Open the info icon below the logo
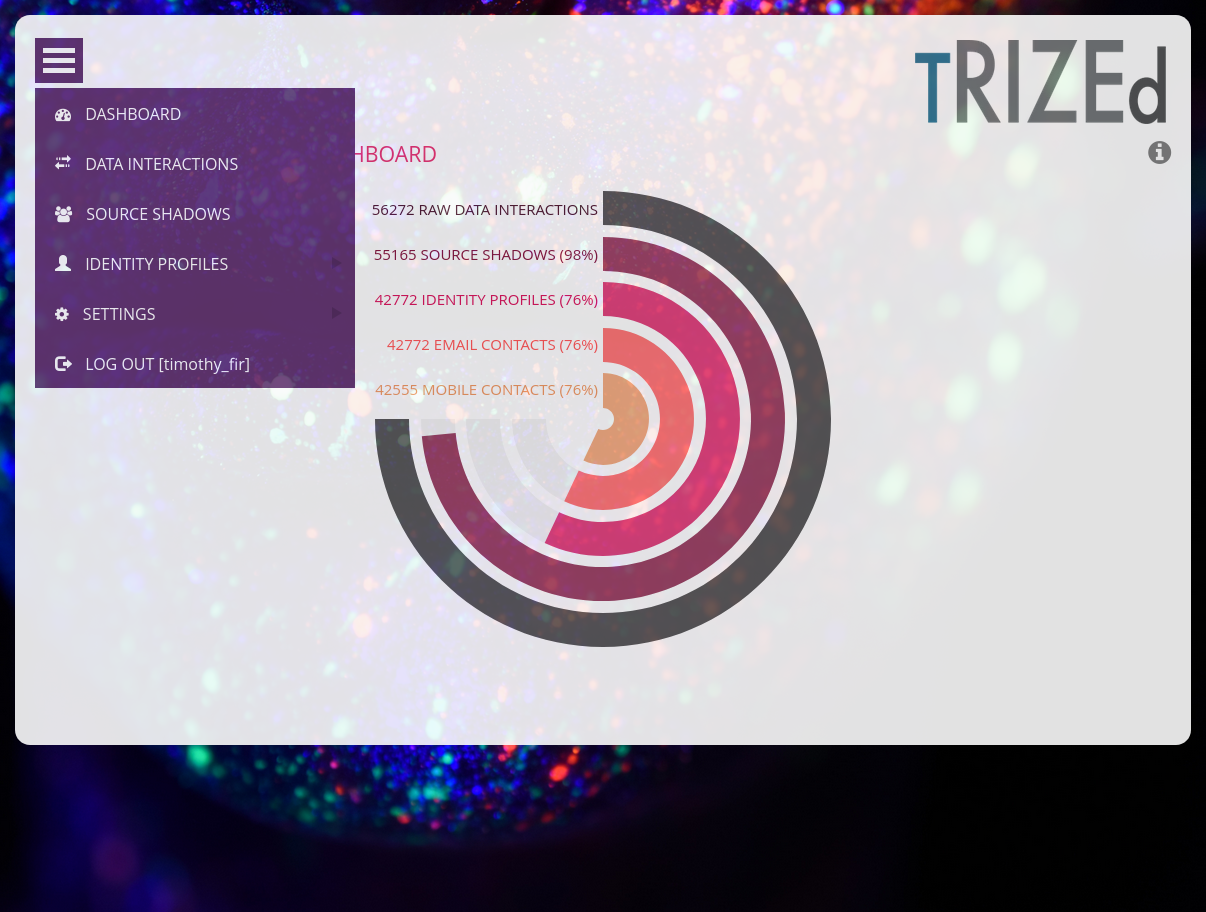The width and height of the screenshot is (1206, 912). point(1159,152)
